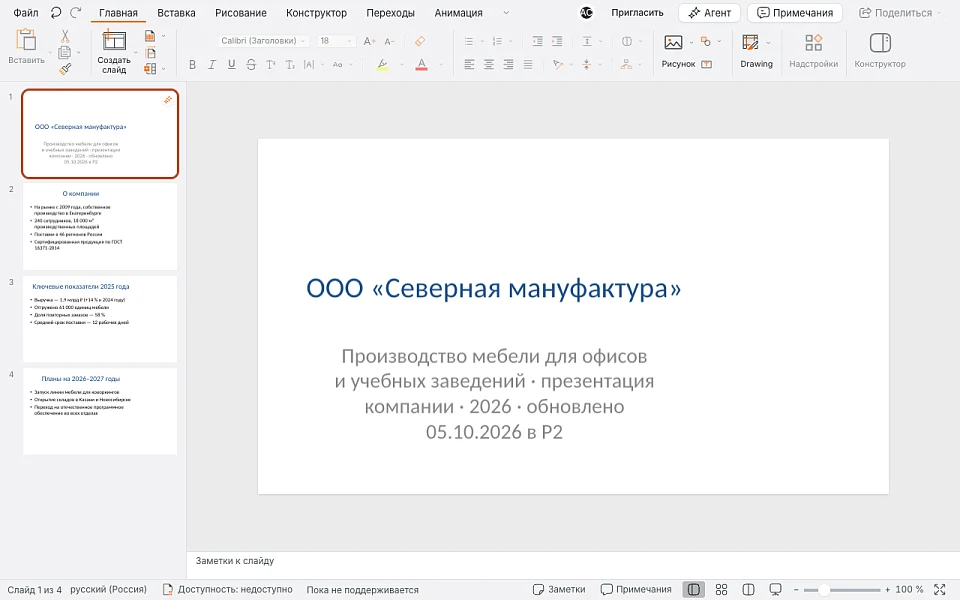Click the Redo arrow icon
This screenshot has height=600, width=960.
tap(75, 12)
